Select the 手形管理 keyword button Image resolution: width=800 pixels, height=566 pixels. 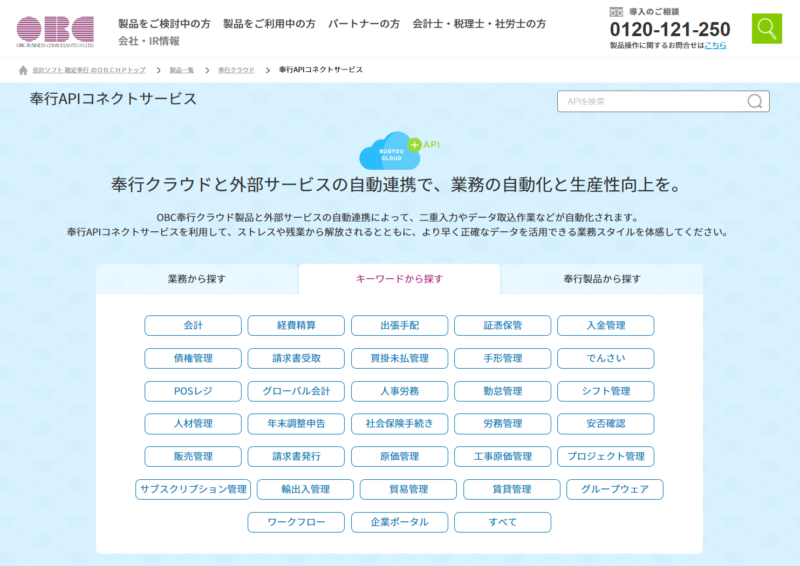coord(503,358)
